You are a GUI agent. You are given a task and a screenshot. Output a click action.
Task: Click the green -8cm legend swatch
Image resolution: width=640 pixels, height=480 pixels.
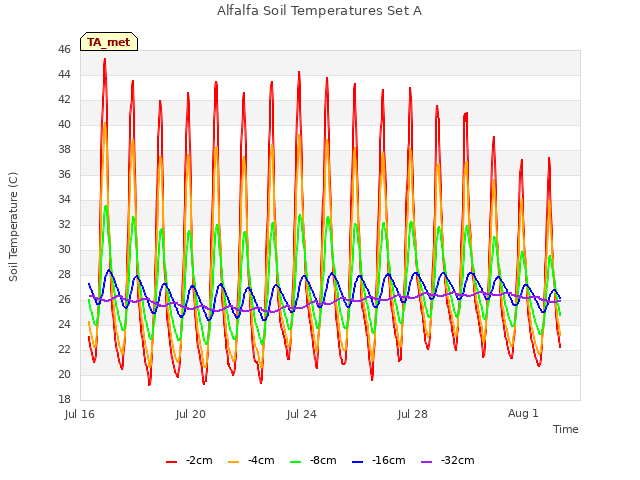[x=296, y=462]
